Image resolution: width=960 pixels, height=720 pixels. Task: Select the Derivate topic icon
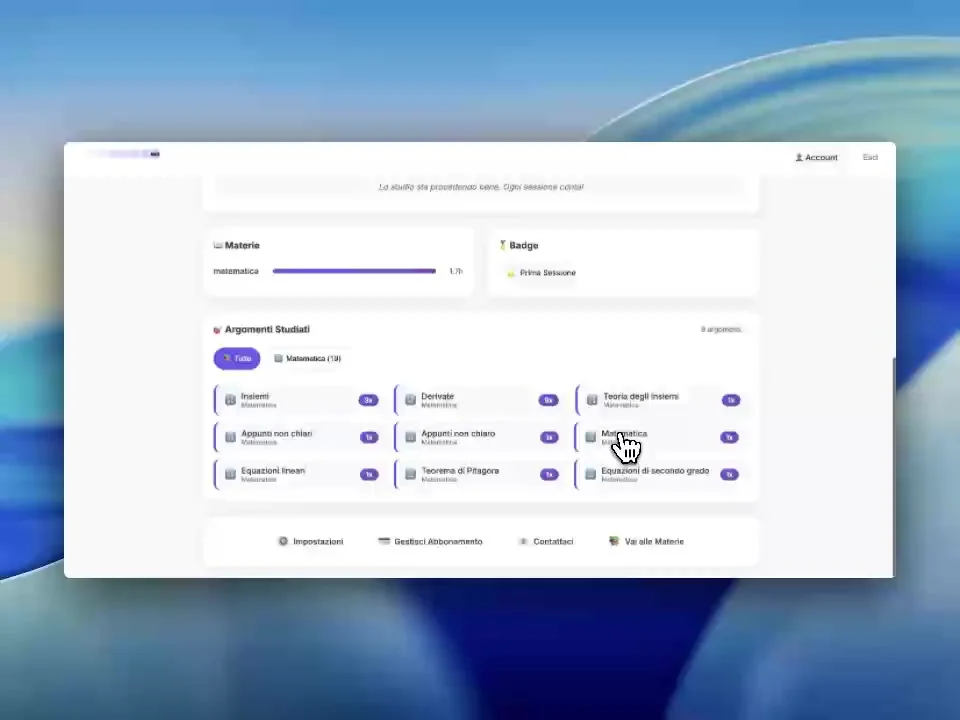[410, 400]
